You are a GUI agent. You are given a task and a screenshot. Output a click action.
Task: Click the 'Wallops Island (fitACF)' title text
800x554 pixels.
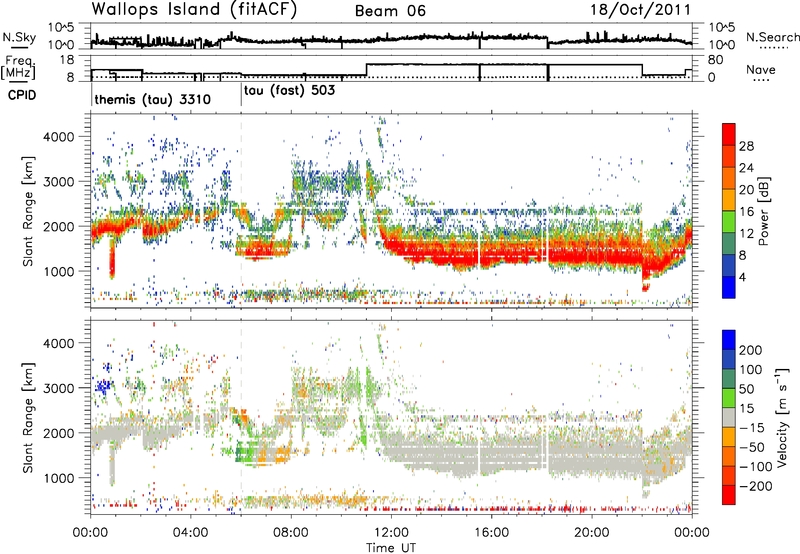tap(194, 9)
